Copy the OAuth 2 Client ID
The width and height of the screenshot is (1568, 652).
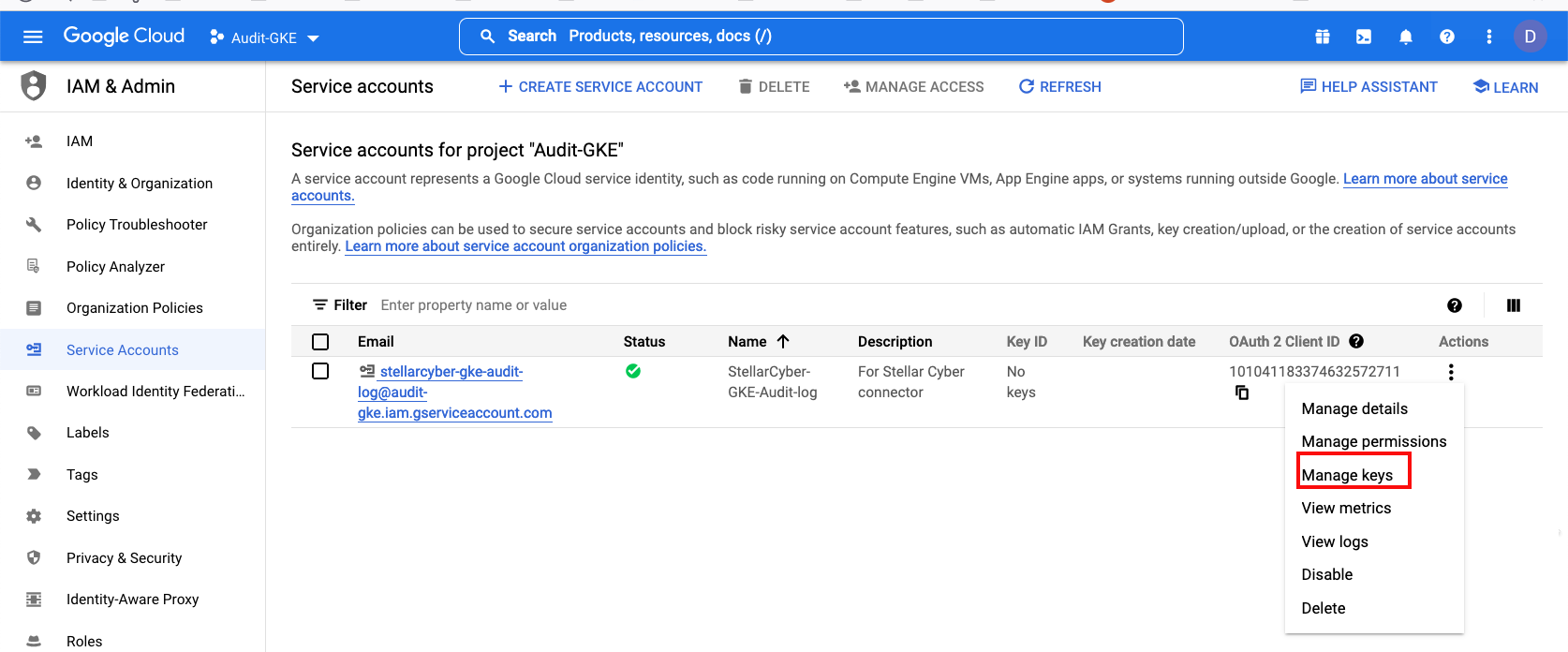[x=1242, y=393]
